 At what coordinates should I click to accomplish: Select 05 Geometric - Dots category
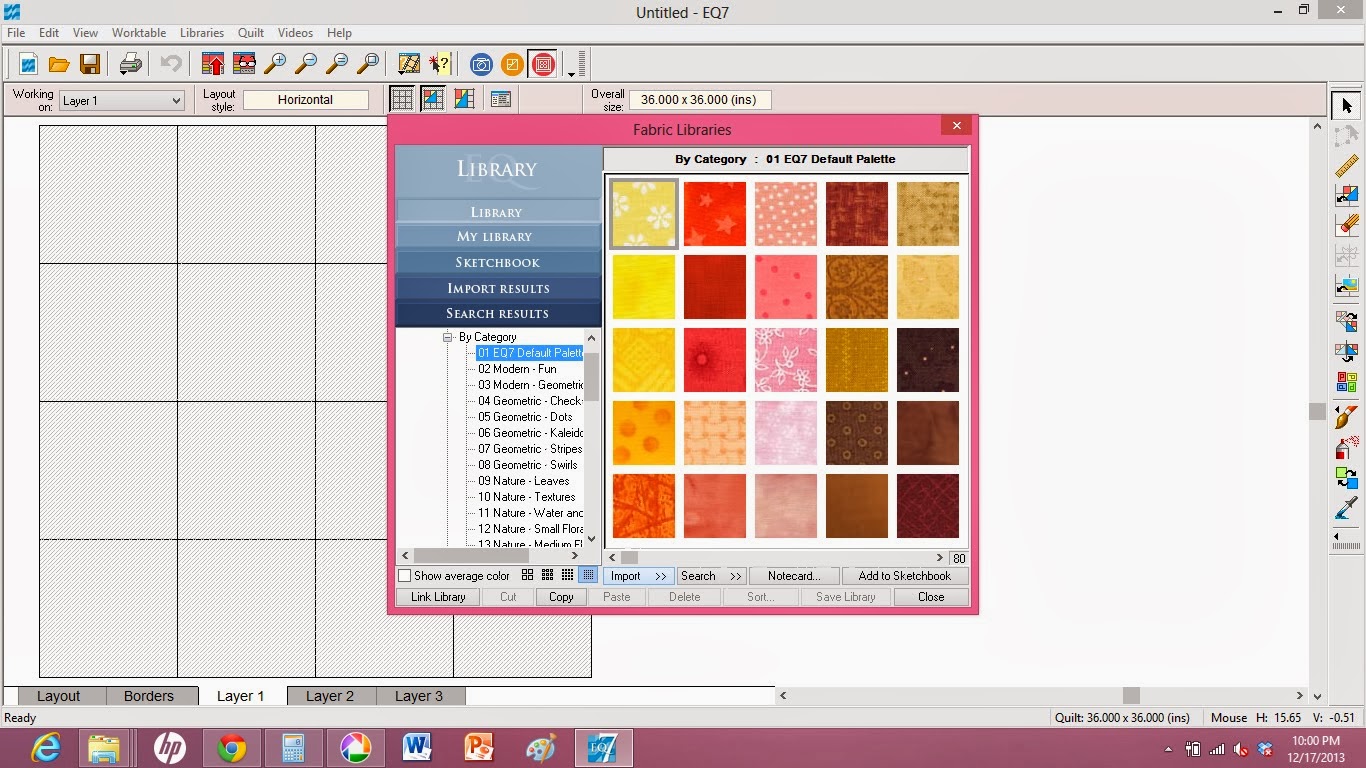point(525,417)
